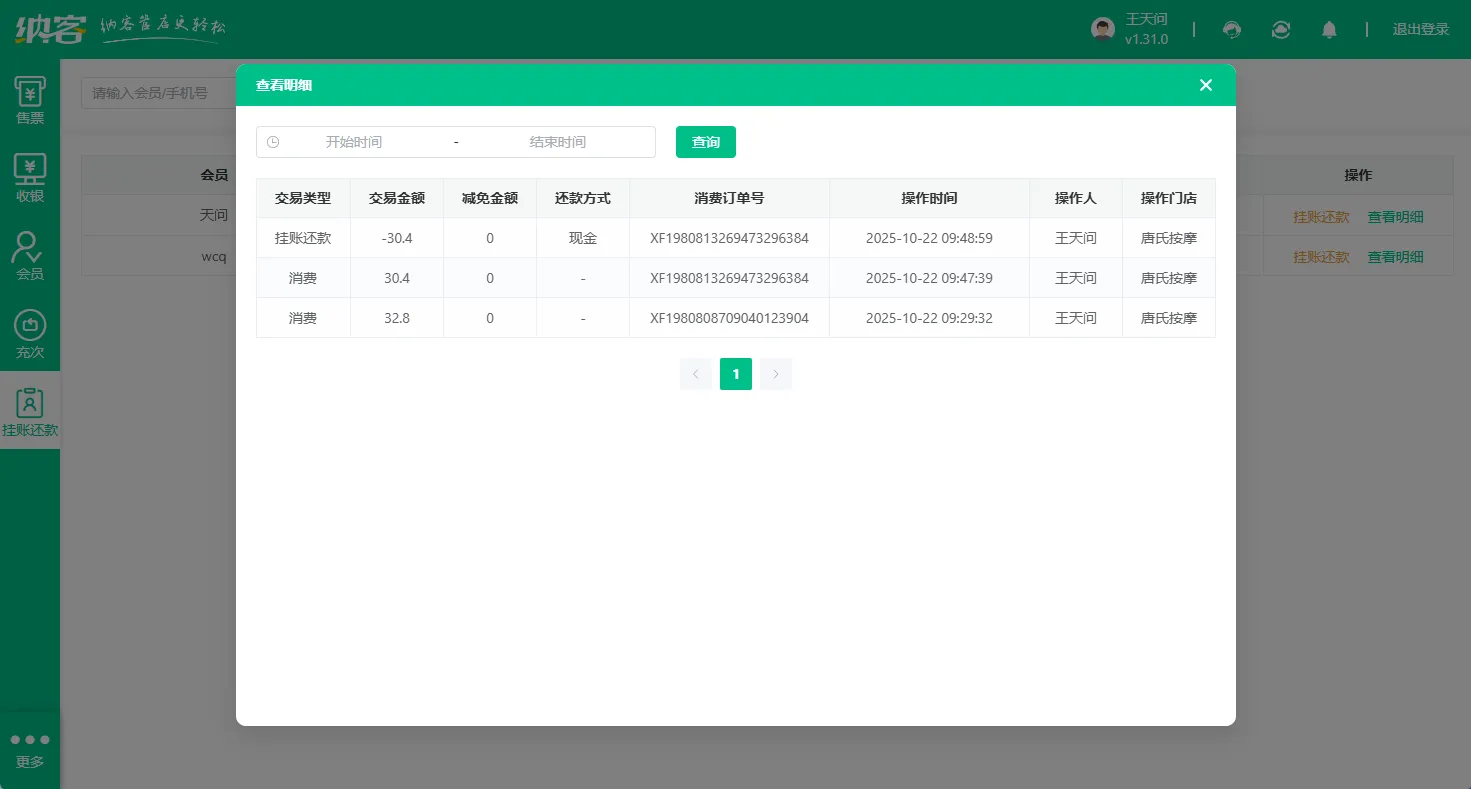The image size is (1471, 789).
Task: Click the data sync icon
Action: pos(1280,30)
